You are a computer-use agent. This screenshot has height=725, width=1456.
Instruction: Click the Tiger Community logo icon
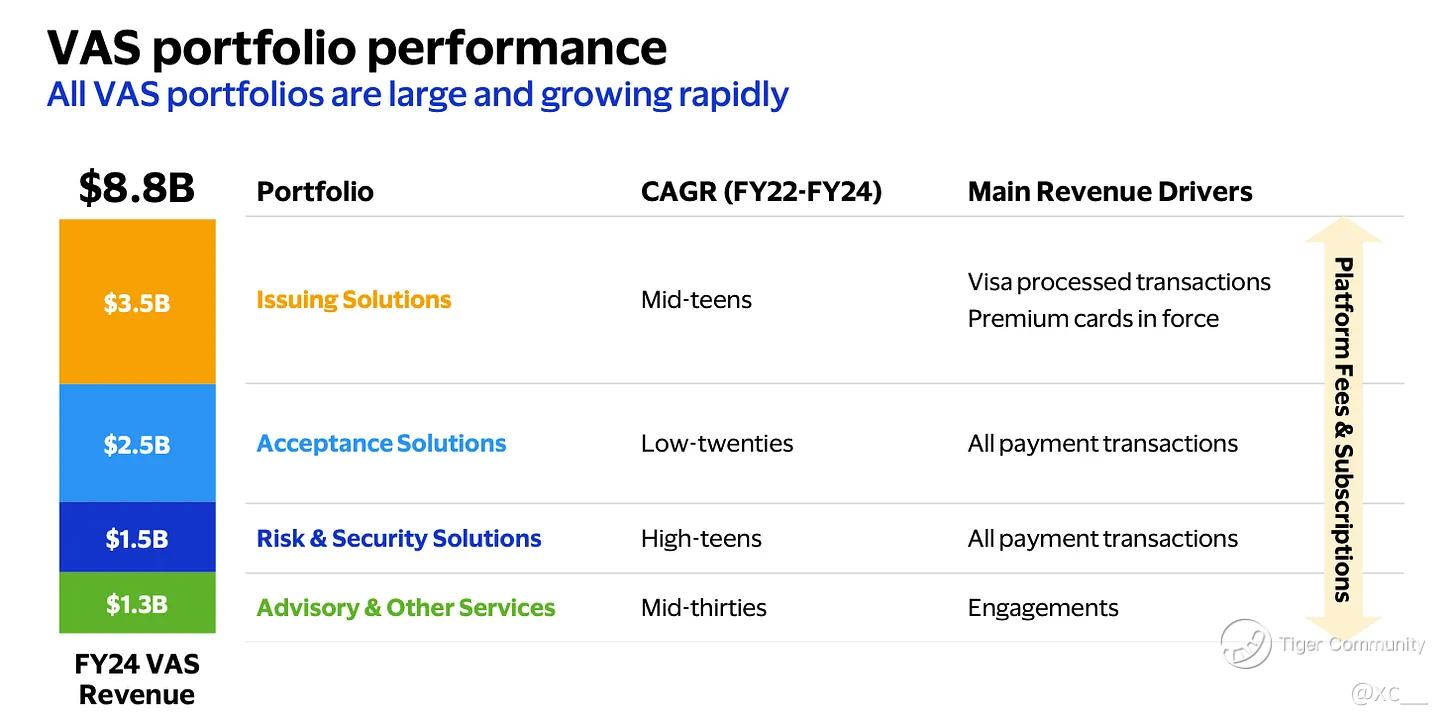coord(1246,644)
